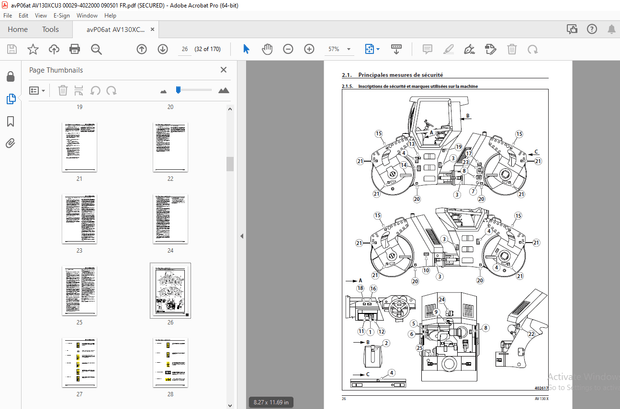Adjust the thumbnail size slider handle
The width and height of the screenshot is (620, 409).
[x=178, y=90]
